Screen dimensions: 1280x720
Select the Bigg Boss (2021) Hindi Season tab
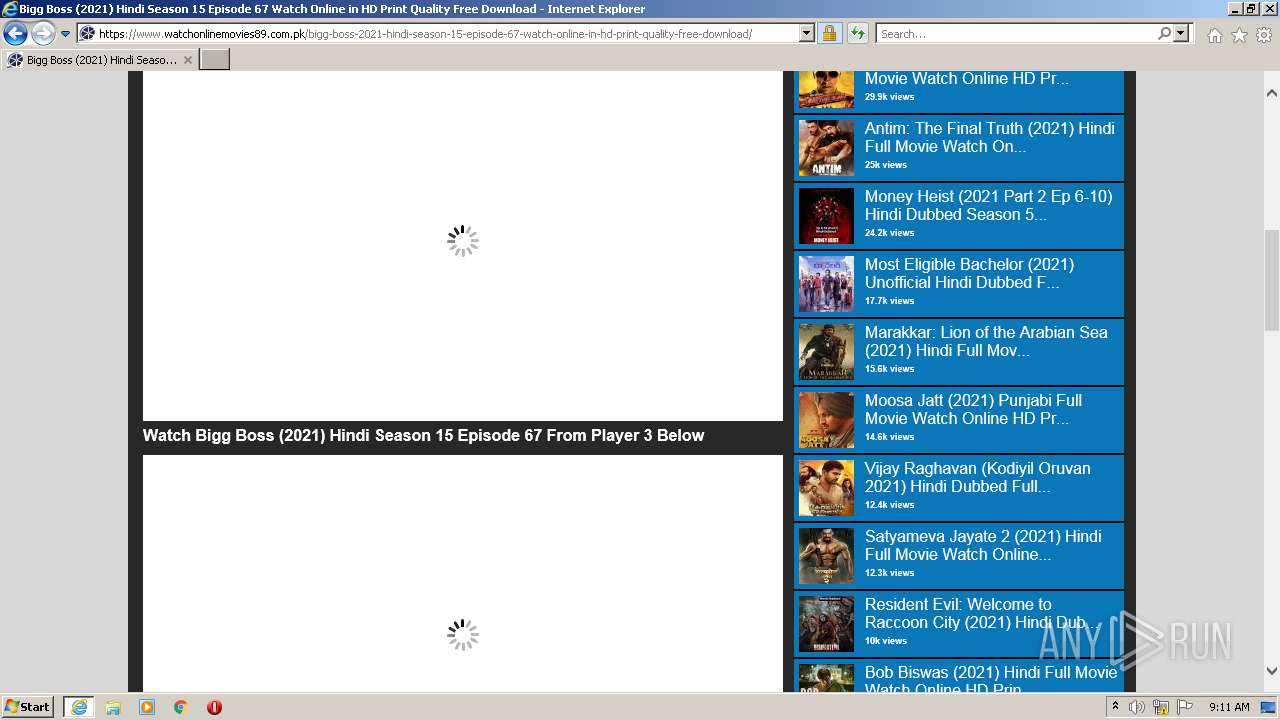point(100,60)
